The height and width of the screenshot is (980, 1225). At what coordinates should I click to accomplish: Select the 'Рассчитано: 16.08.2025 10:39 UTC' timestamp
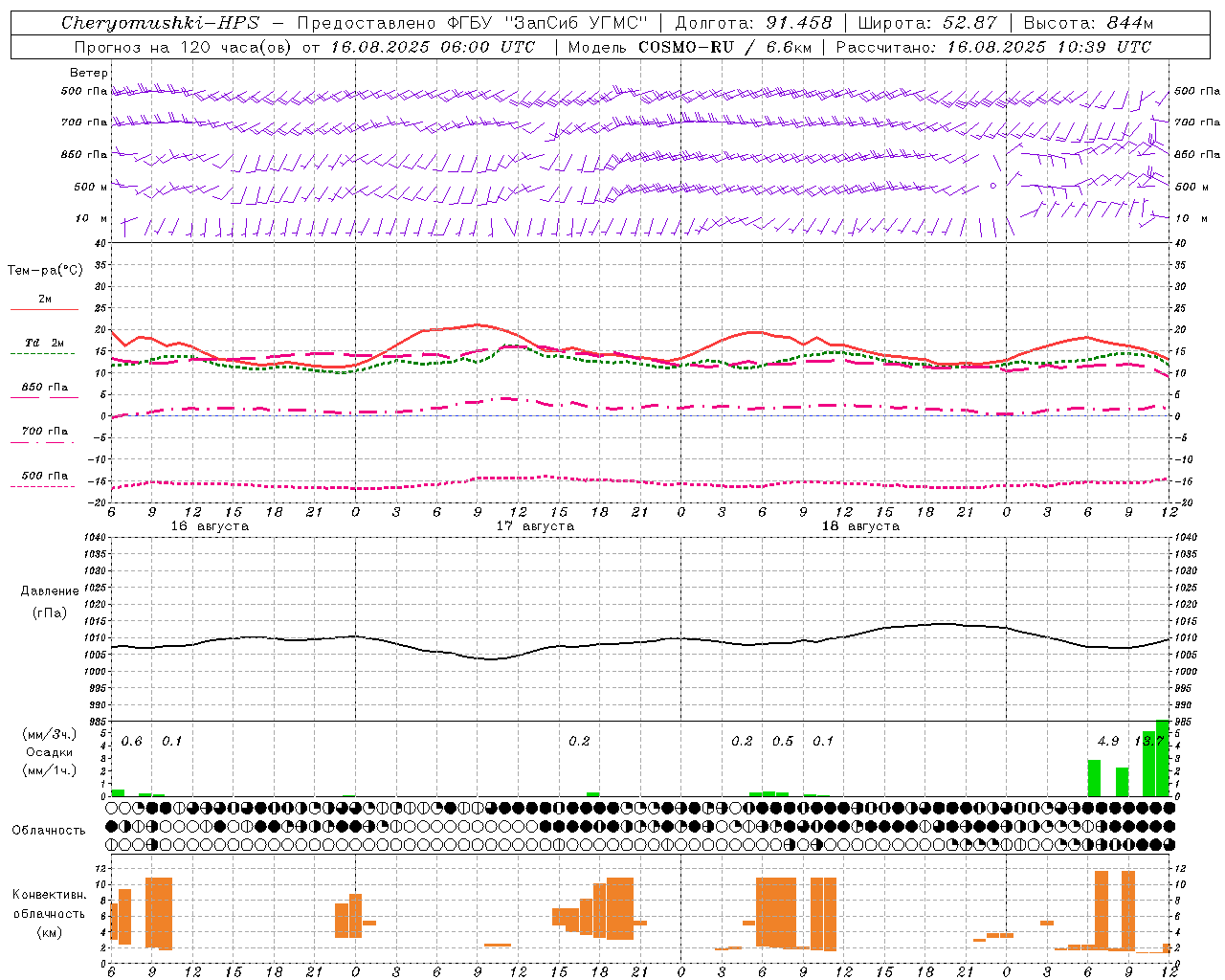(x=993, y=47)
